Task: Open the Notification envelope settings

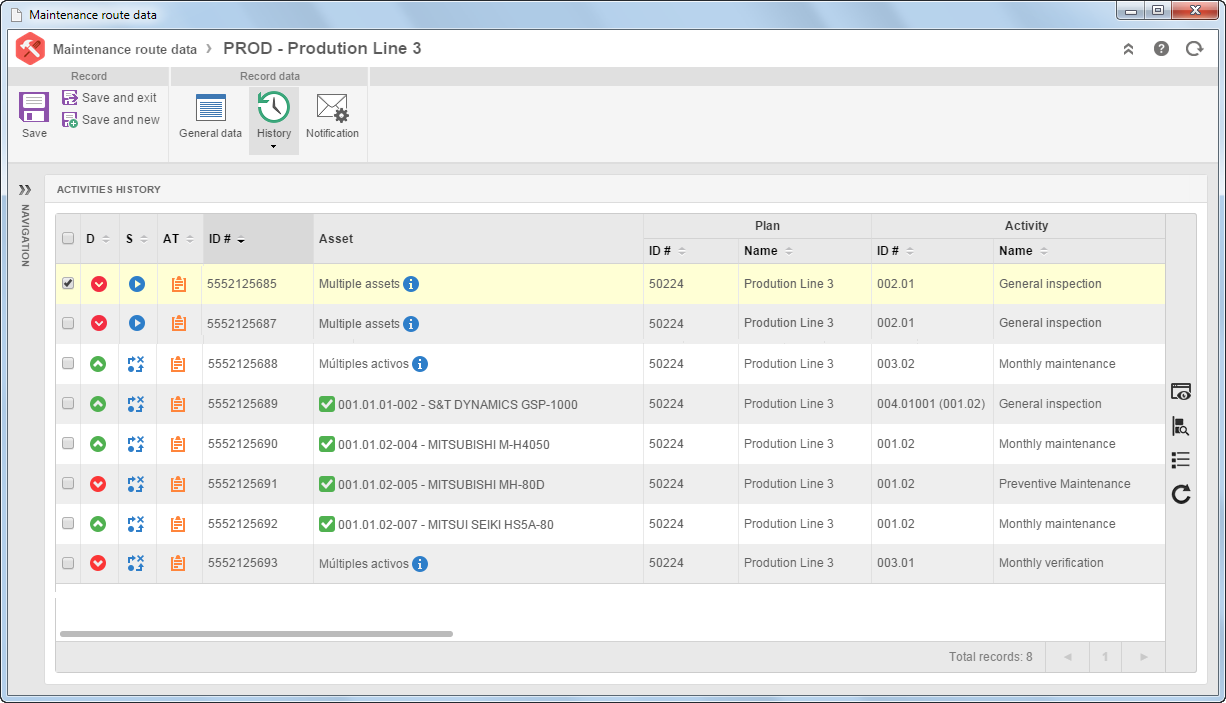Action: pyautogui.click(x=332, y=116)
